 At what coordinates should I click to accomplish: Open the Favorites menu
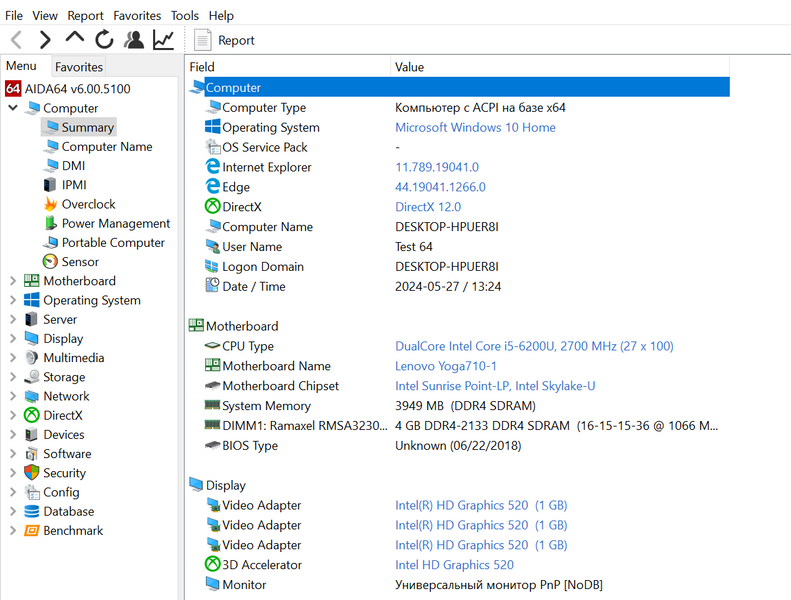pyautogui.click(x=137, y=16)
